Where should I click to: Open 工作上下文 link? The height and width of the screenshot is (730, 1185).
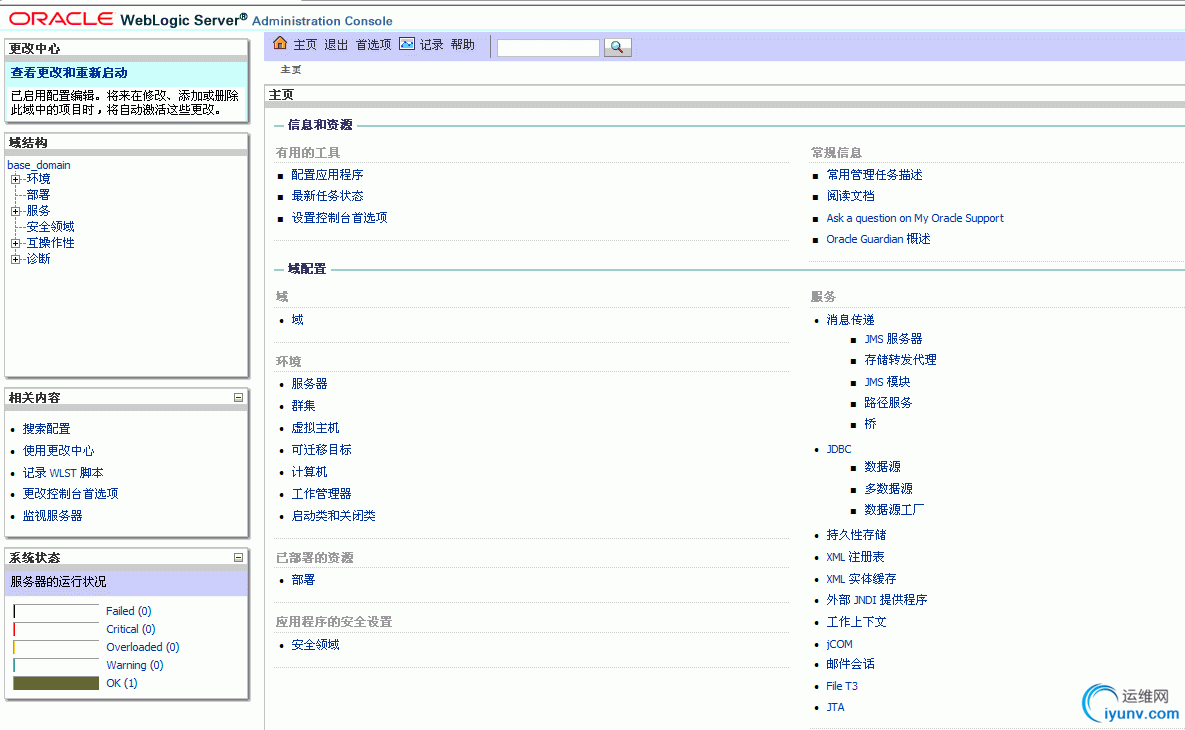coord(856,622)
